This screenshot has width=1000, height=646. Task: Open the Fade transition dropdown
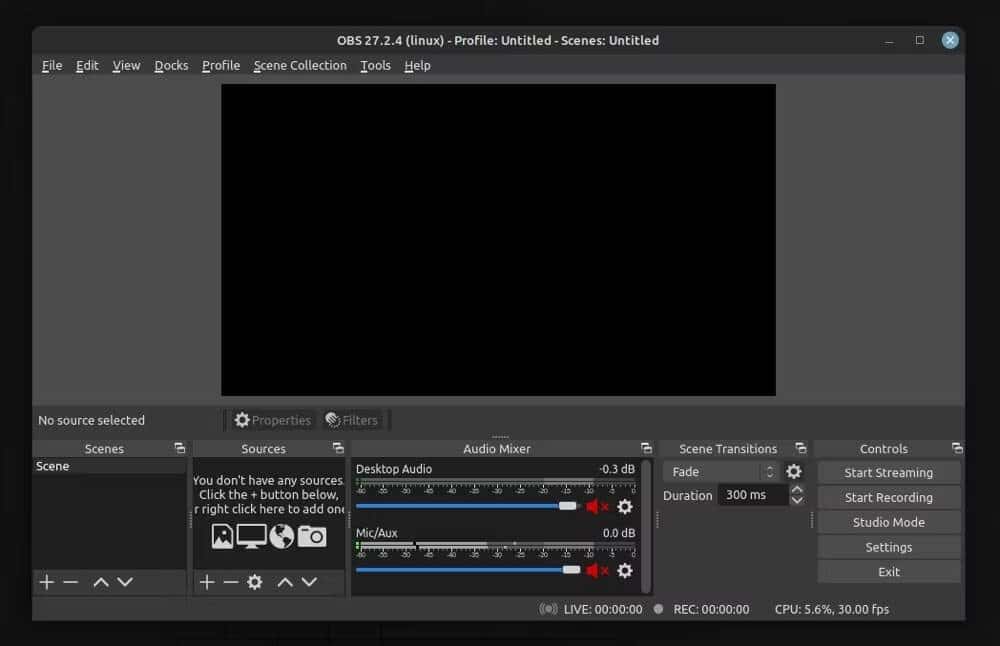pos(720,471)
